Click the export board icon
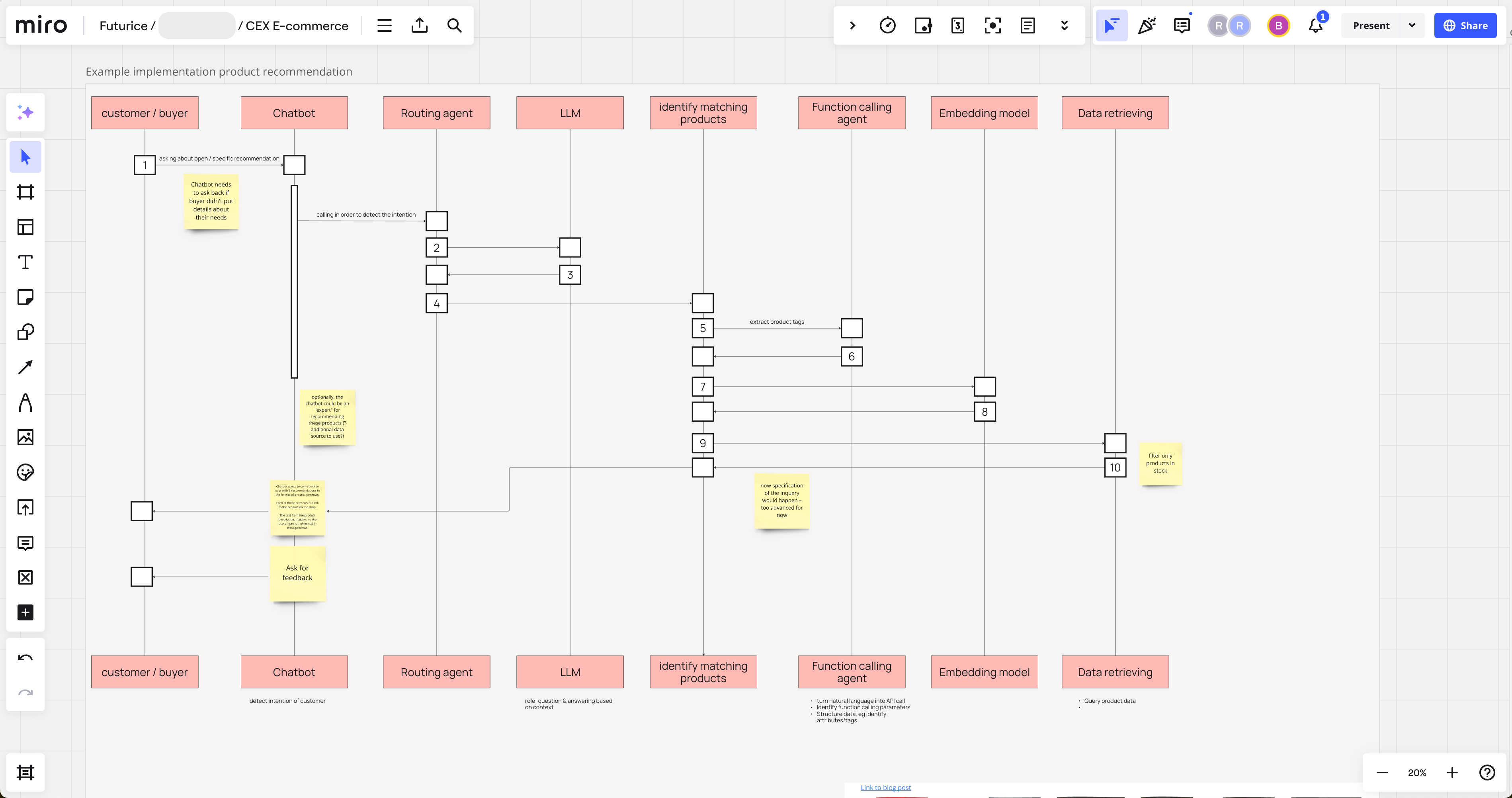The height and width of the screenshot is (798, 1512). (x=419, y=25)
